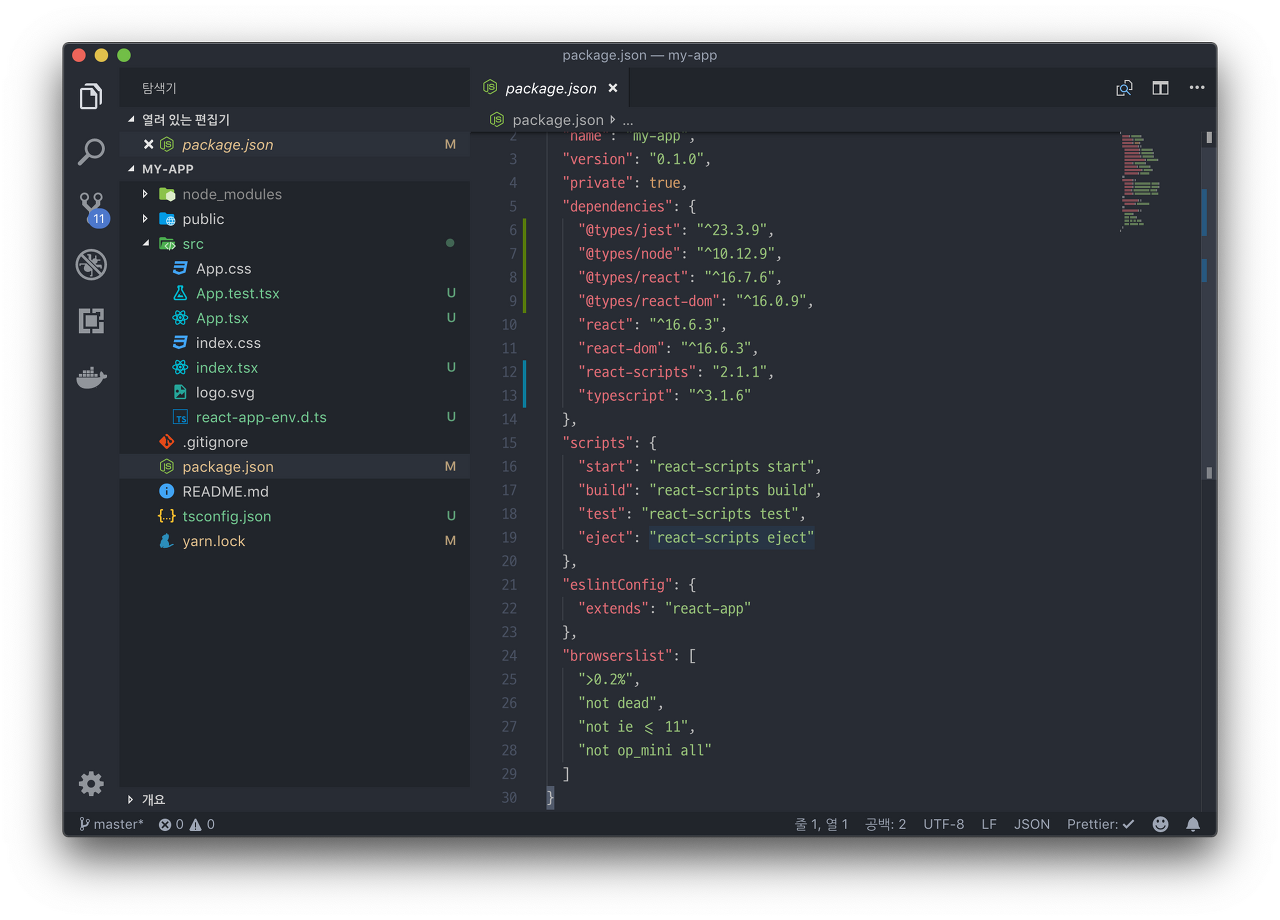Click the Prettier indicator in status bar
Image resolution: width=1280 pixels, height=920 pixels.
pyautogui.click(x=1100, y=824)
